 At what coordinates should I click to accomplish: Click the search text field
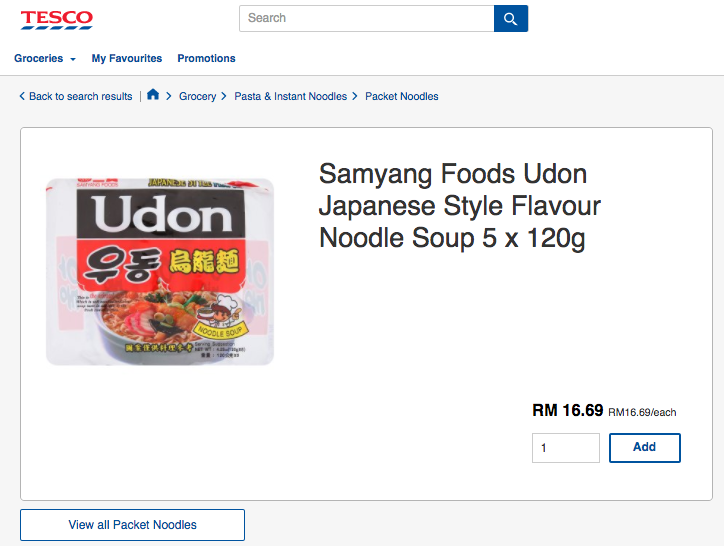coord(366,18)
